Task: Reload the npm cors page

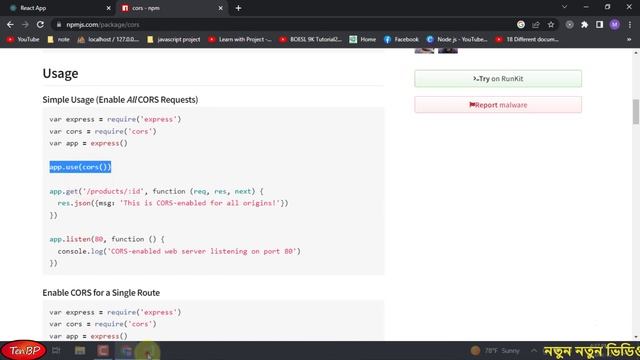Action: coord(40,25)
